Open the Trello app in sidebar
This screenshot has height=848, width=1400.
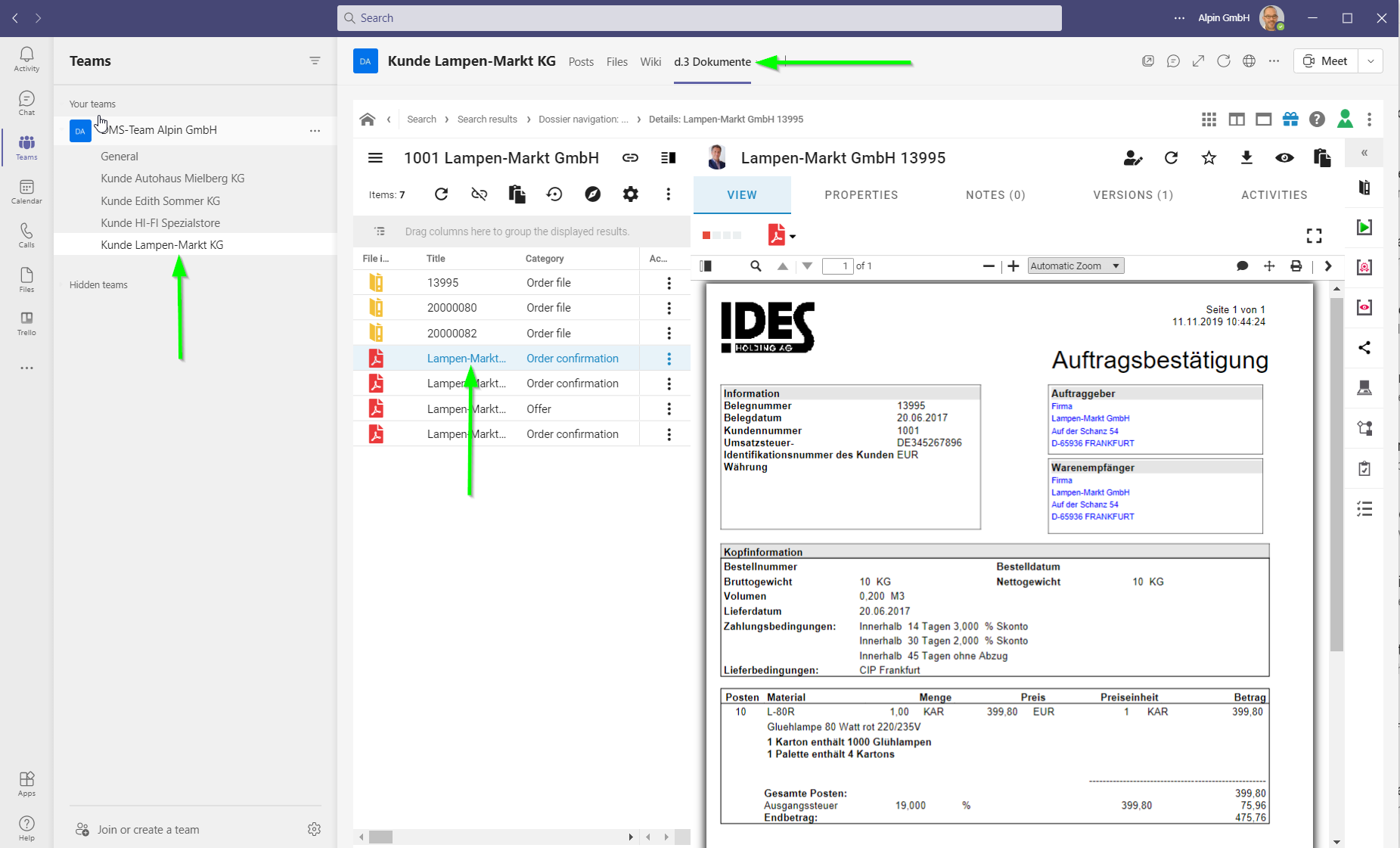point(26,323)
